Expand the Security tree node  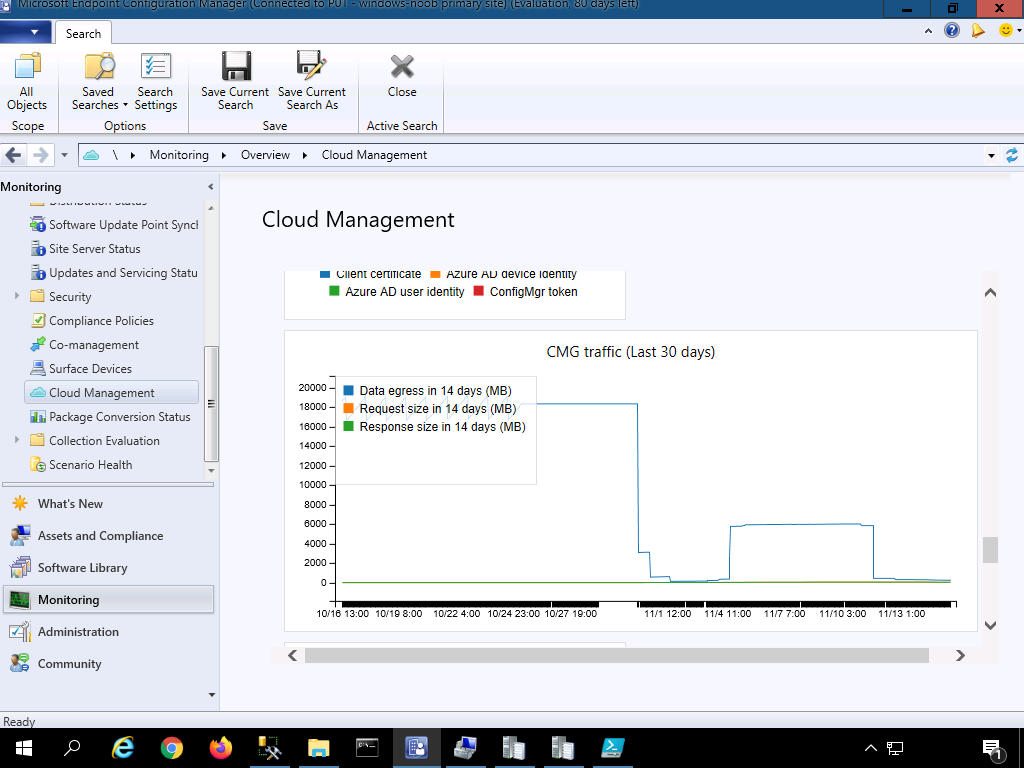17,296
